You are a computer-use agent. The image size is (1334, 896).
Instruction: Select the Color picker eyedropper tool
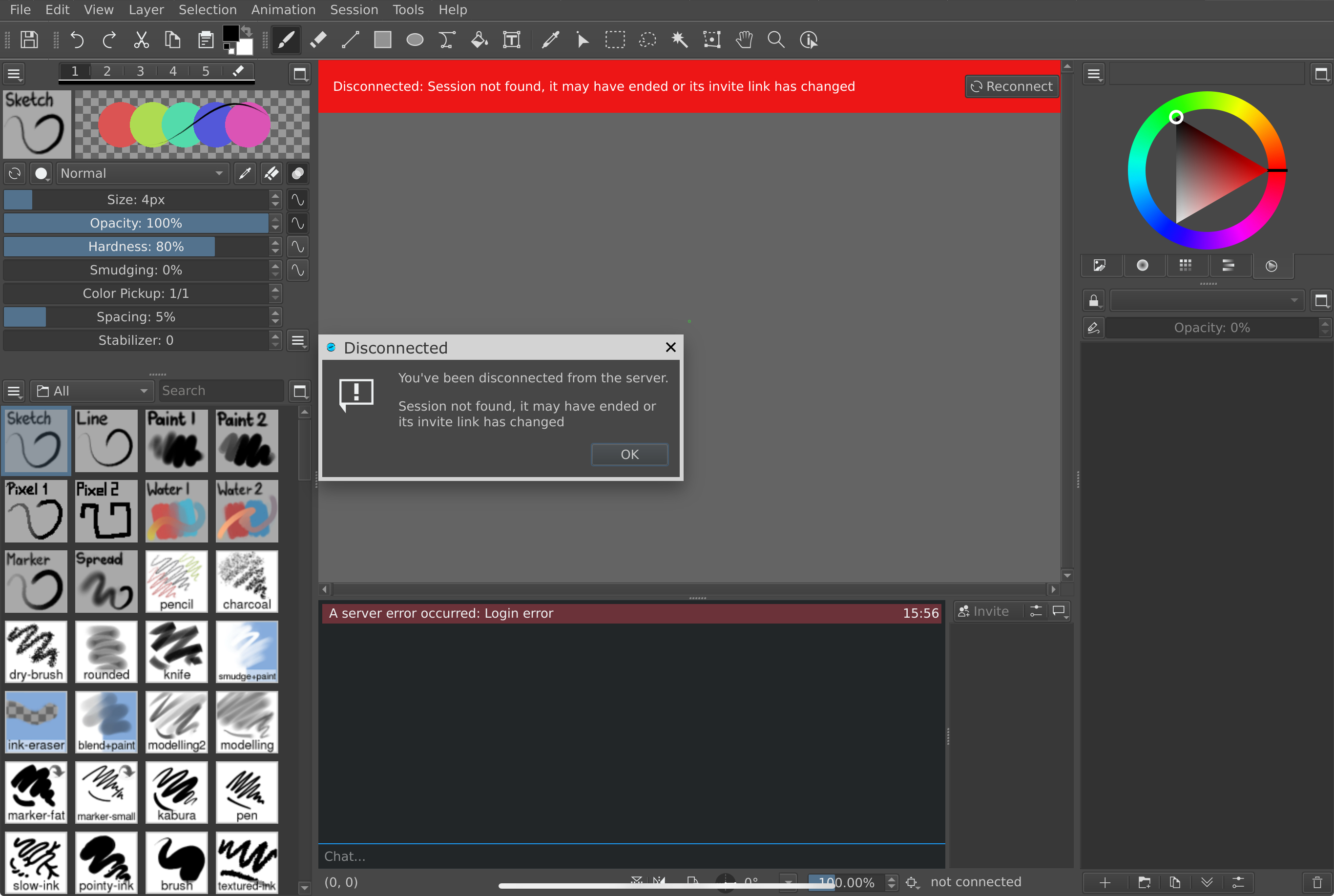click(x=550, y=40)
